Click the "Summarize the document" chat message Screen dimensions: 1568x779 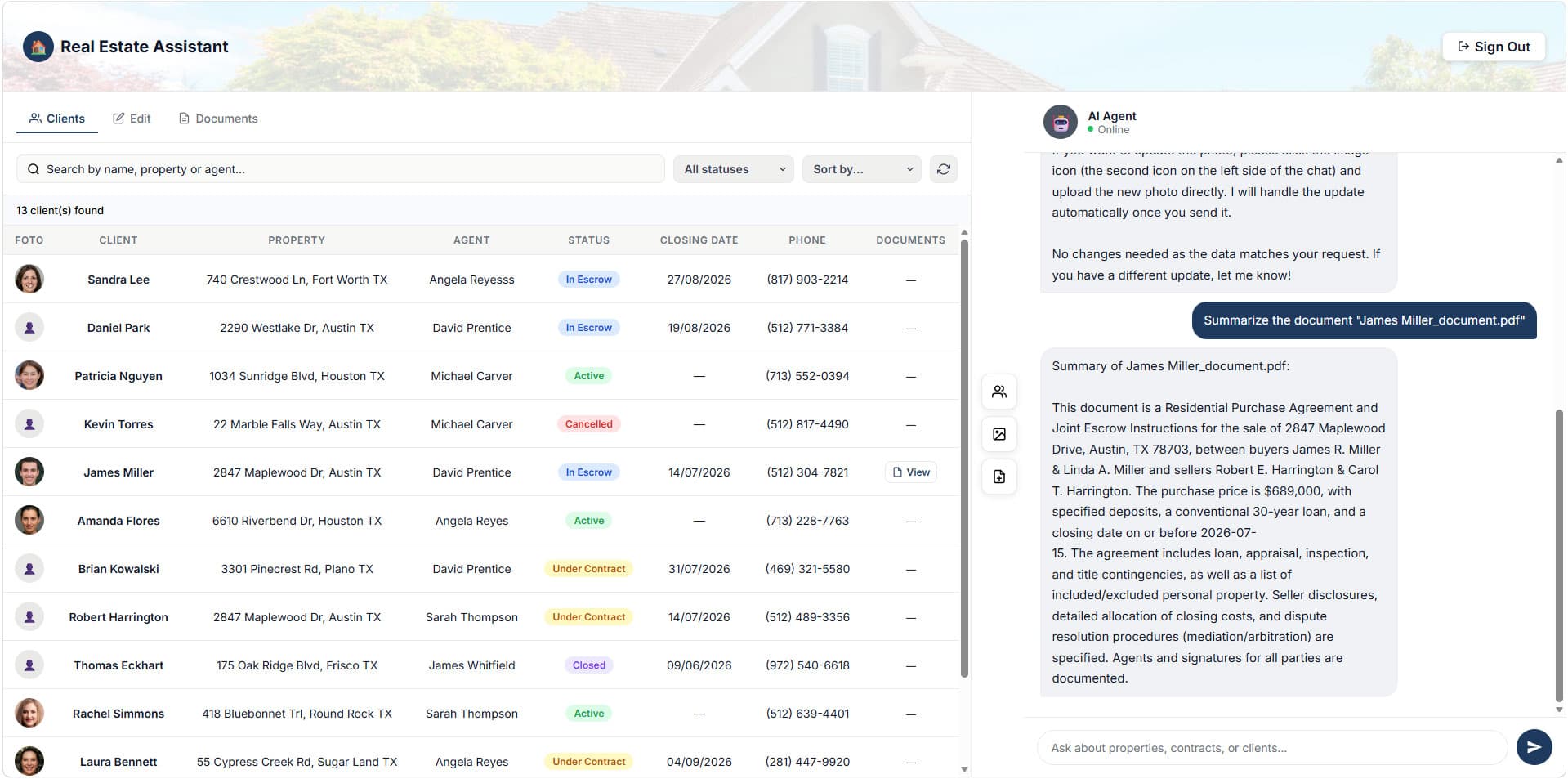(x=1364, y=320)
